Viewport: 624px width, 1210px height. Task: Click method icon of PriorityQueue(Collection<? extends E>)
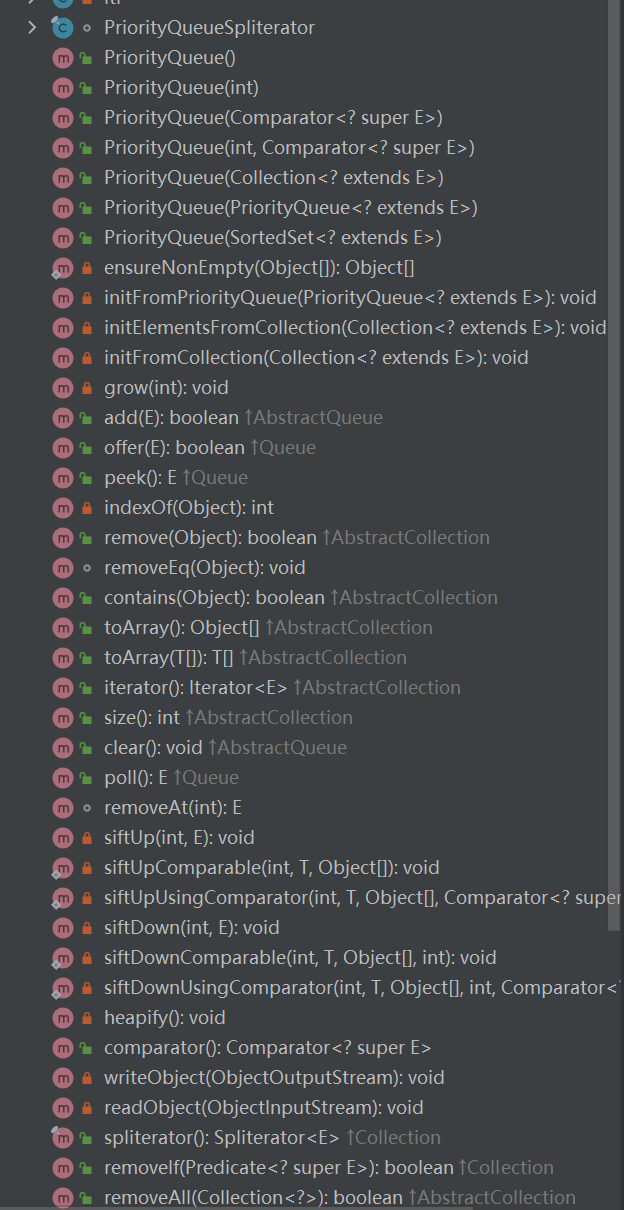(x=63, y=178)
